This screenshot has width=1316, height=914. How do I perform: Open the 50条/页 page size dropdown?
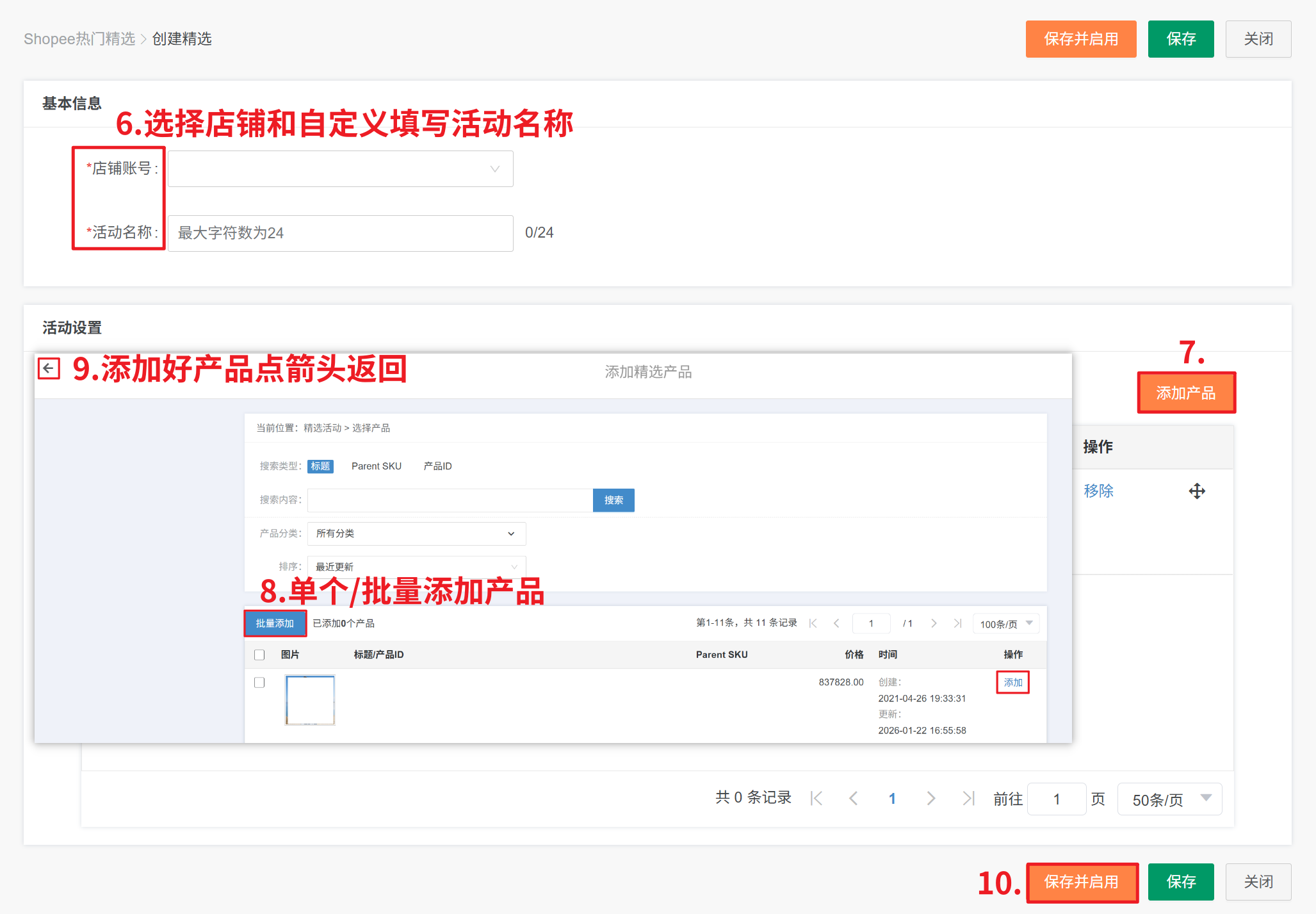(1169, 799)
